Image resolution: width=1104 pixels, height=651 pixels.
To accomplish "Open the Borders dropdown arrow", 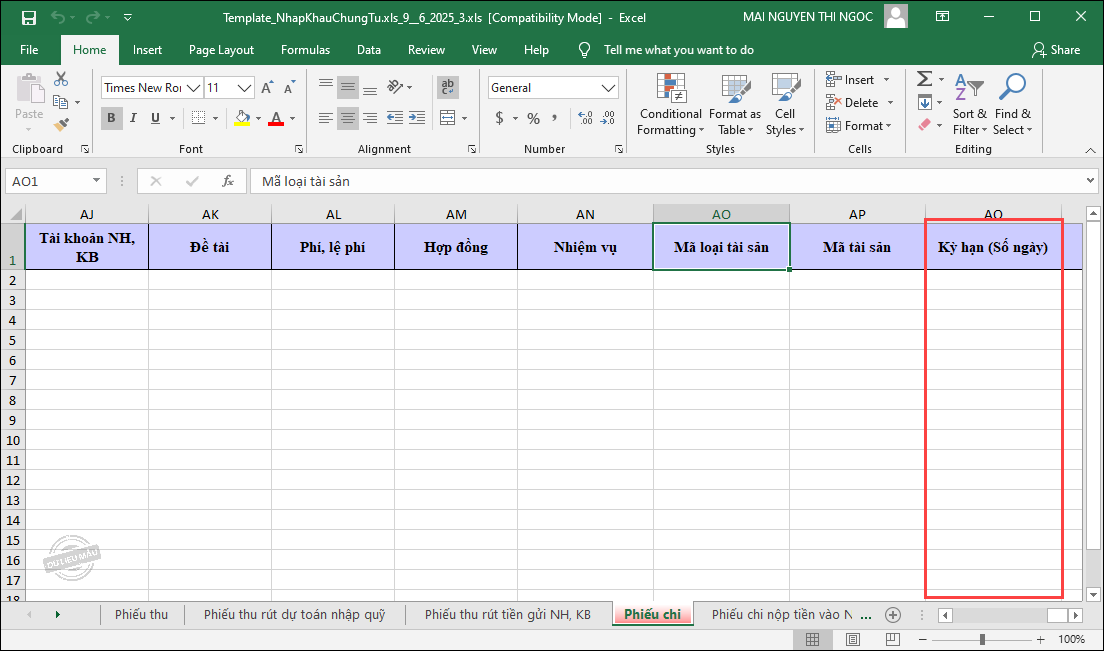I will (x=215, y=118).
